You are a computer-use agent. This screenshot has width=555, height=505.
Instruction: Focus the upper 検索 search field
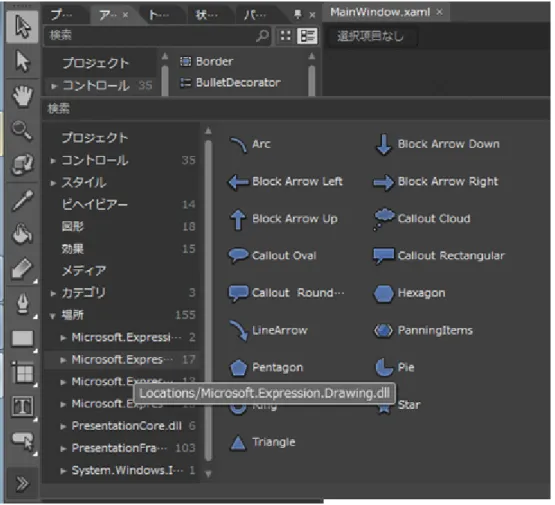click(157, 35)
